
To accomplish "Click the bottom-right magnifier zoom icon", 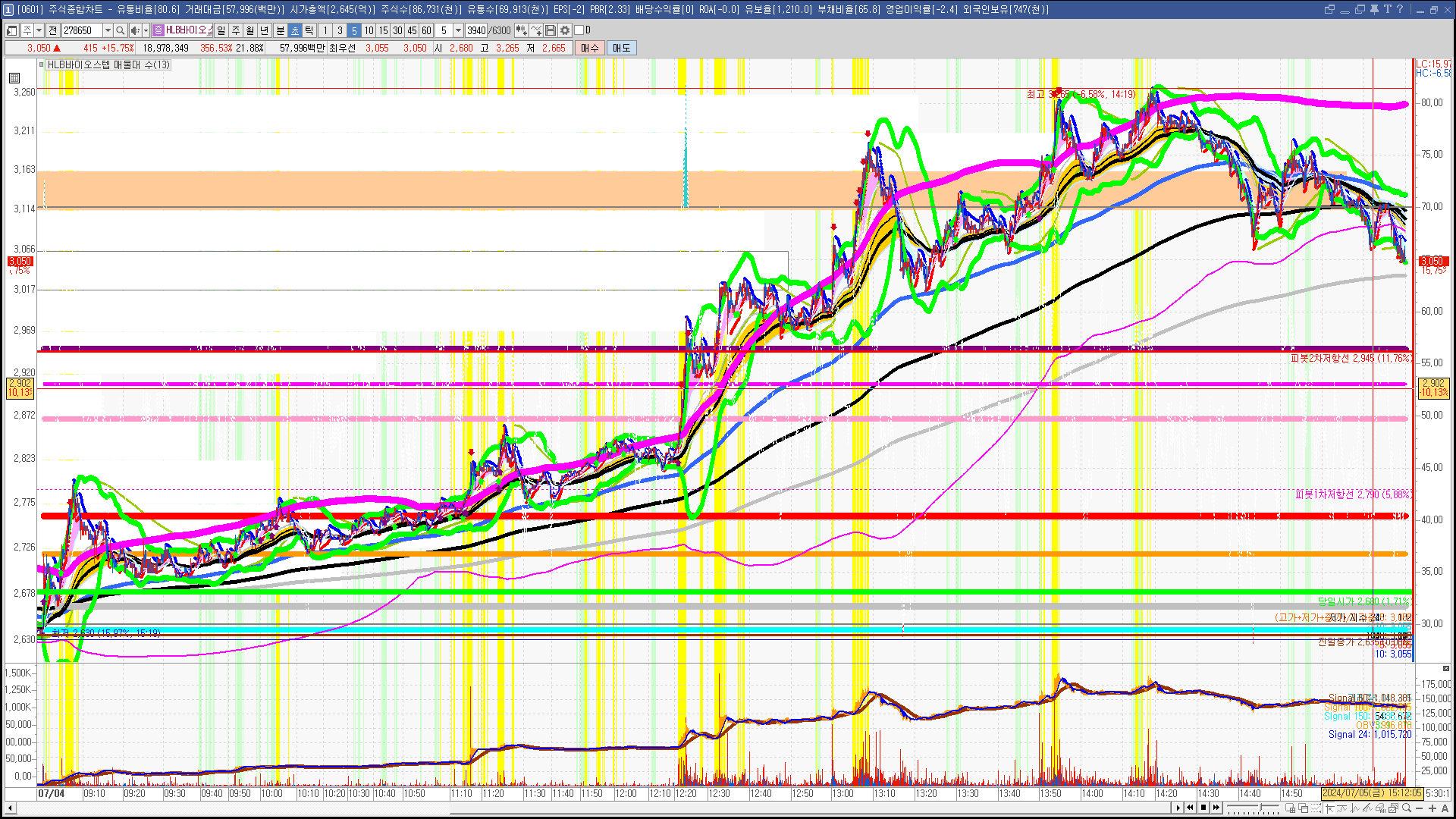I will click(1407, 808).
